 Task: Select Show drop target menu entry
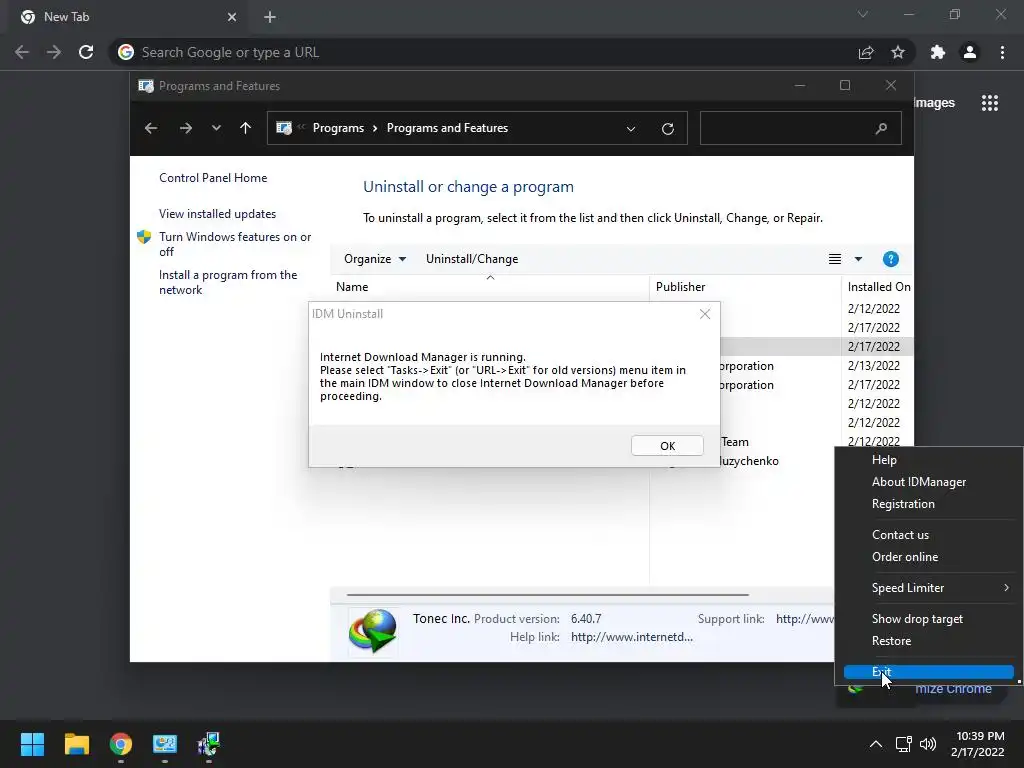[x=917, y=618]
